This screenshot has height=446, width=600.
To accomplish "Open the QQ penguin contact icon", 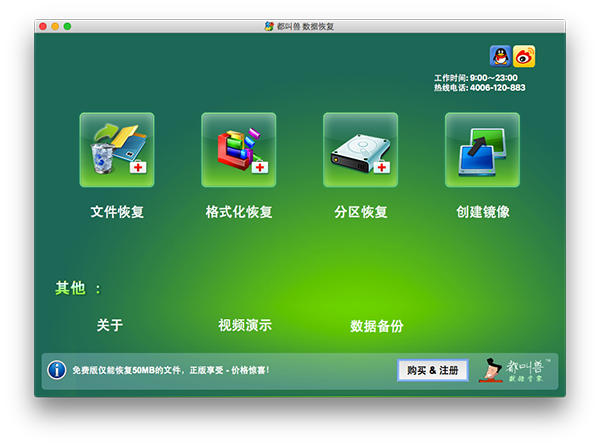I will (500, 56).
